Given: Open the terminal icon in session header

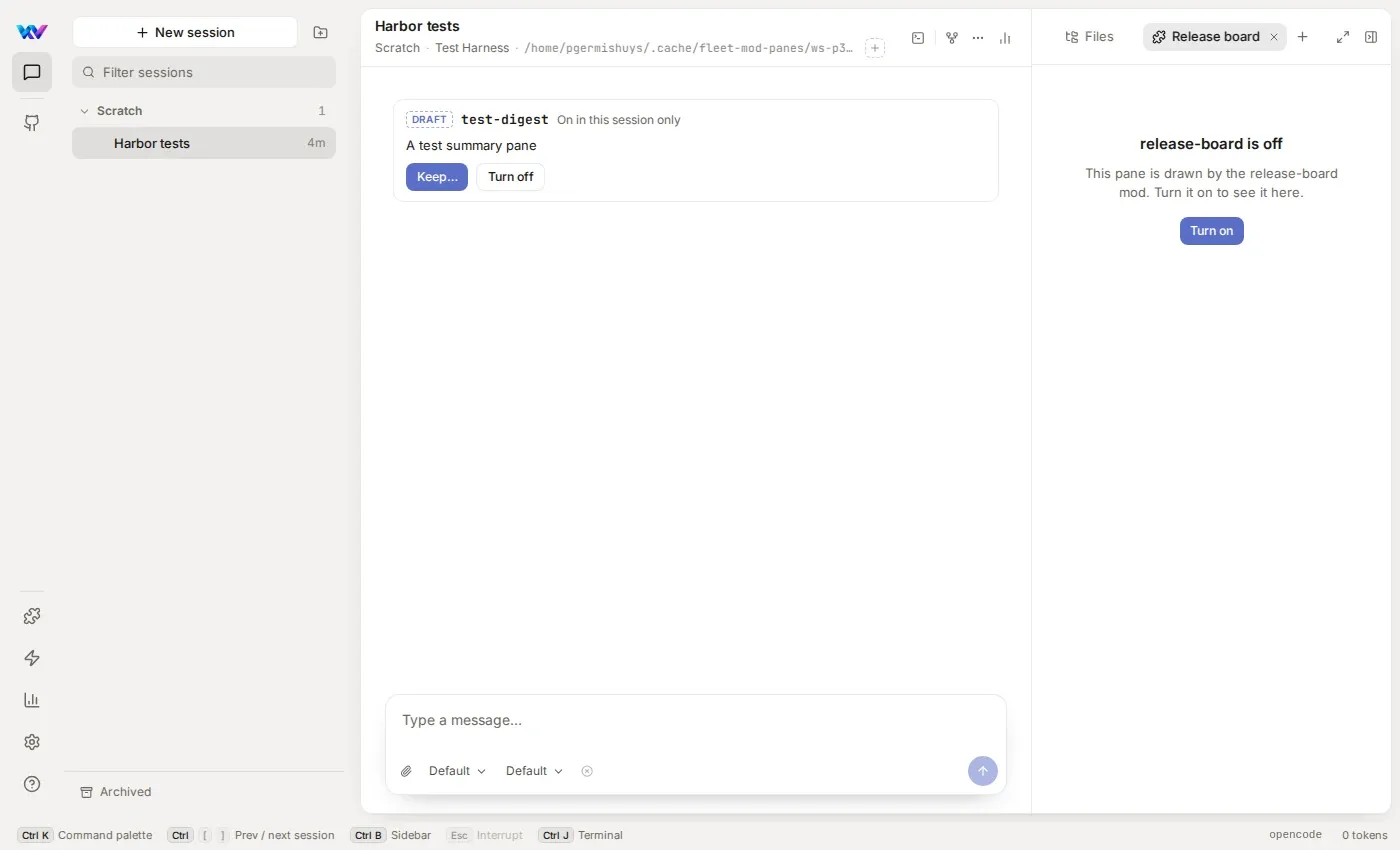Looking at the screenshot, I should coord(918,38).
